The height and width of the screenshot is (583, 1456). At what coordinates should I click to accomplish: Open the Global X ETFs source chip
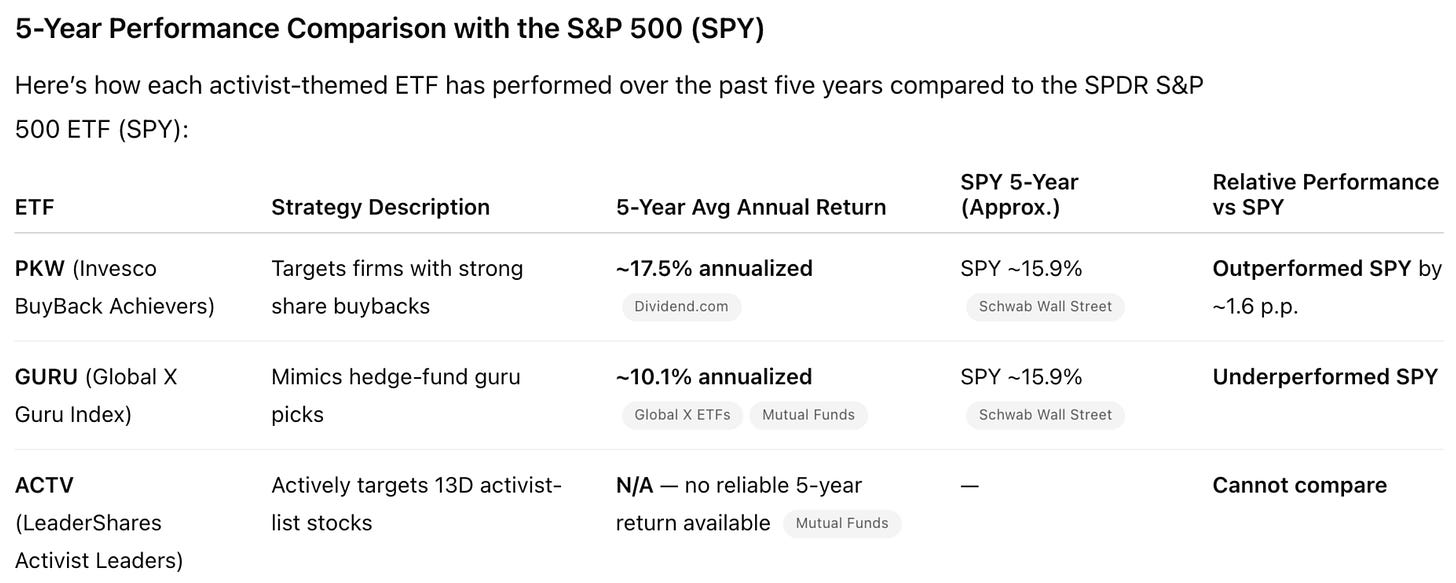(x=682, y=415)
